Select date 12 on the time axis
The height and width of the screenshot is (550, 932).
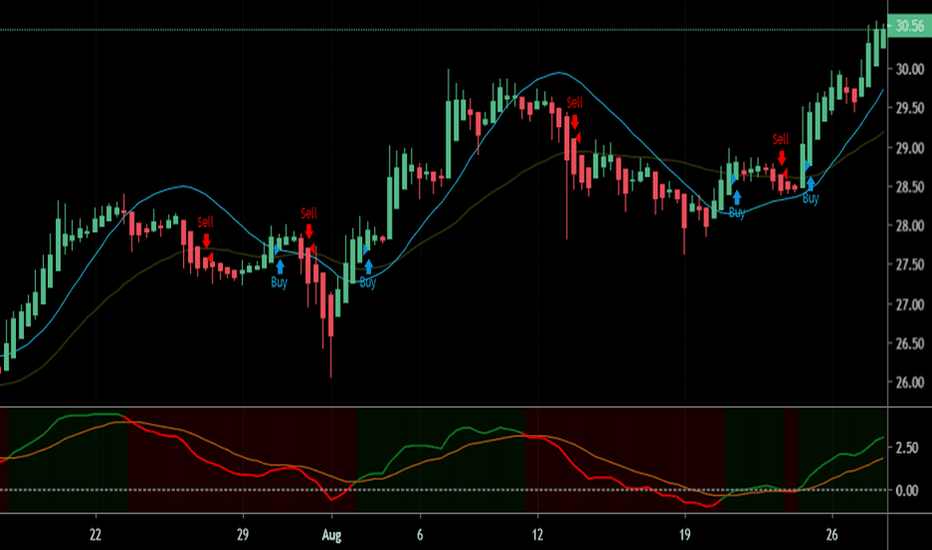(537, 535)
